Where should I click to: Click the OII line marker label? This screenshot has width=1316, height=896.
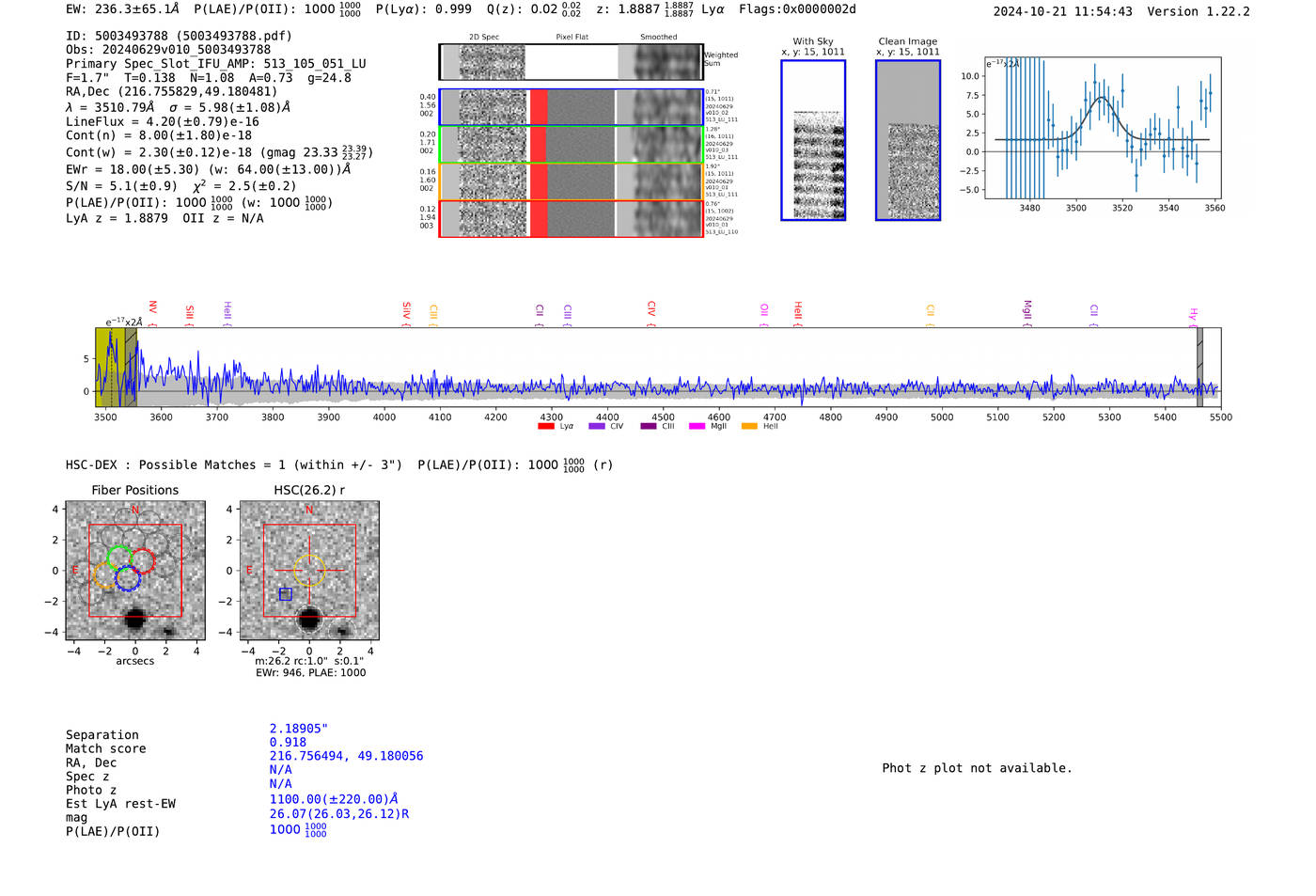click(x=764, y=313)
